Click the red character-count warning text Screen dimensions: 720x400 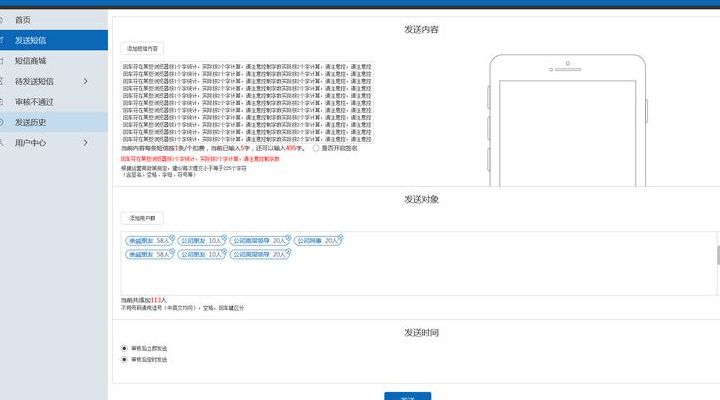[200, 159]
